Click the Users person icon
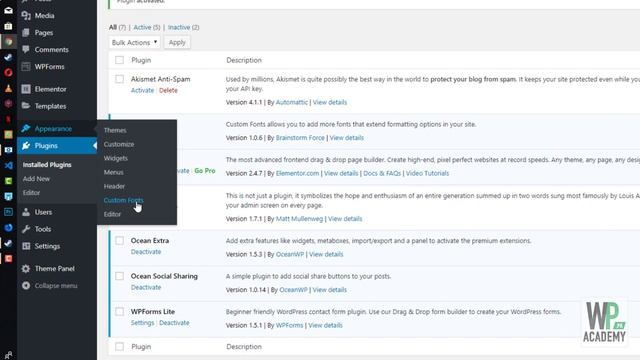The height and width of the screenshot is (360, 640). pyautogui.click(x=26, y=212)
